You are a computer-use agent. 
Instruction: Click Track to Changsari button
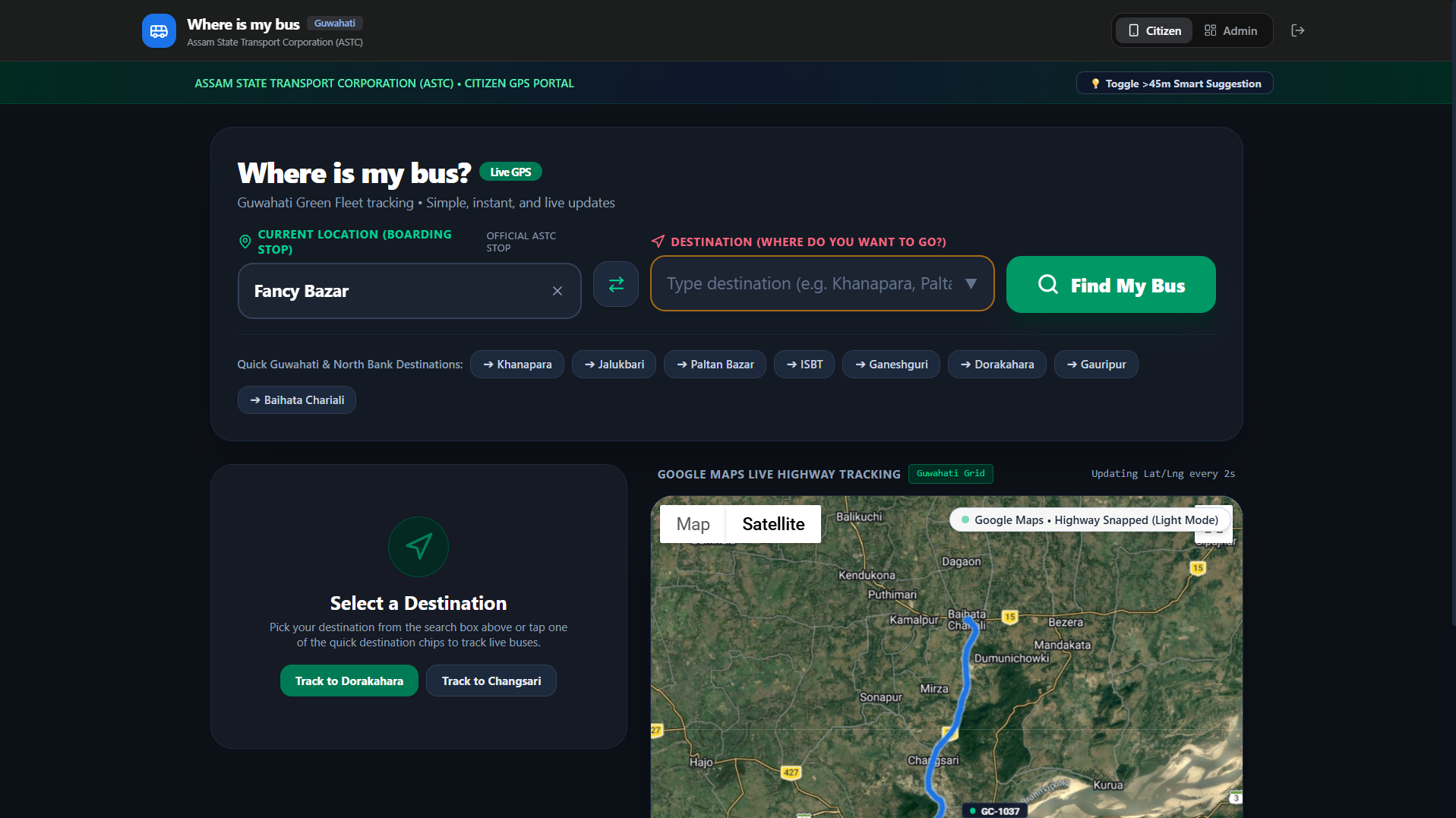pos(491,681)
